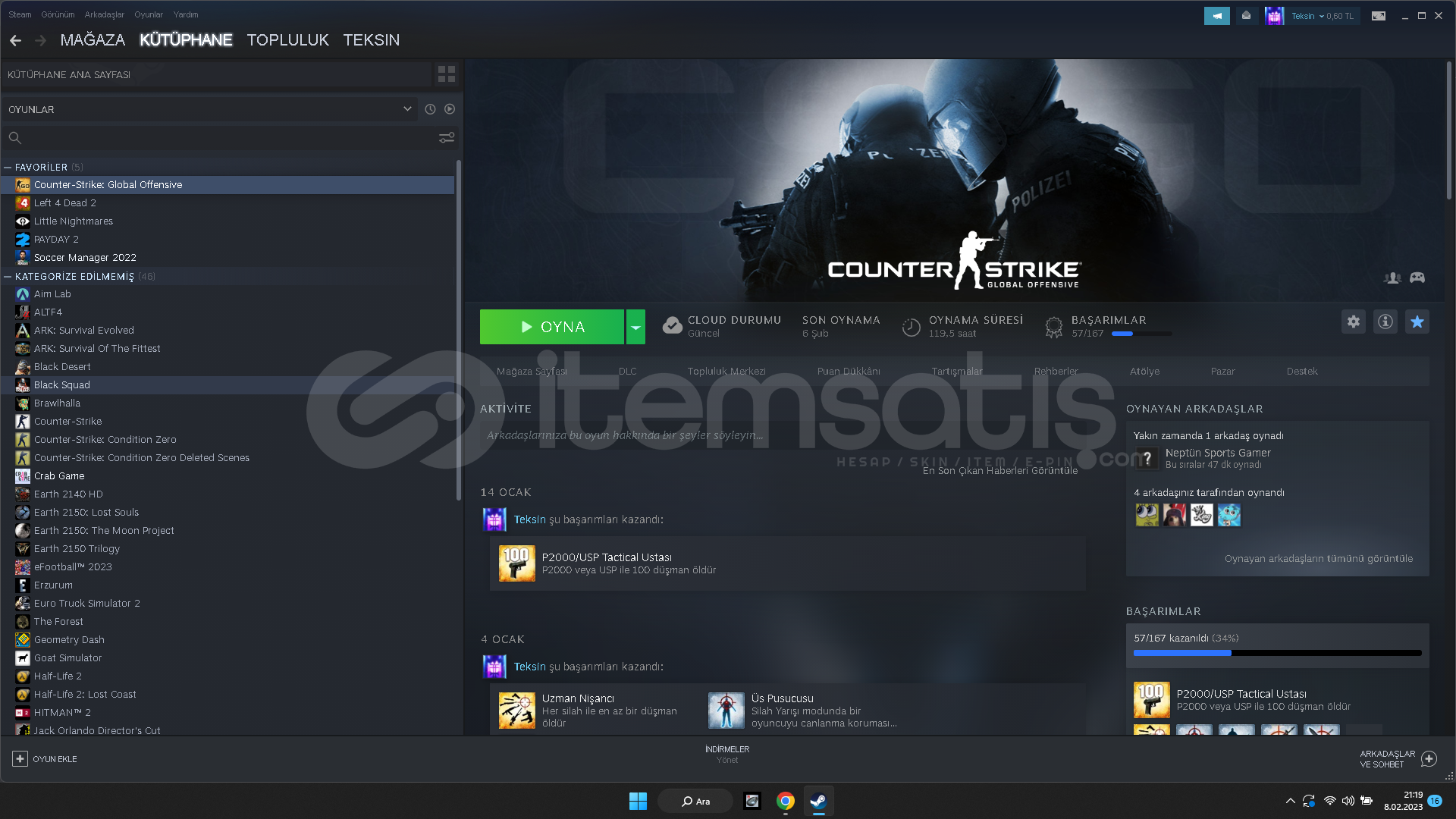Screen dimensions: 1456x819
Task: Open the MAĞAZA tab
Action: (93, 39)
